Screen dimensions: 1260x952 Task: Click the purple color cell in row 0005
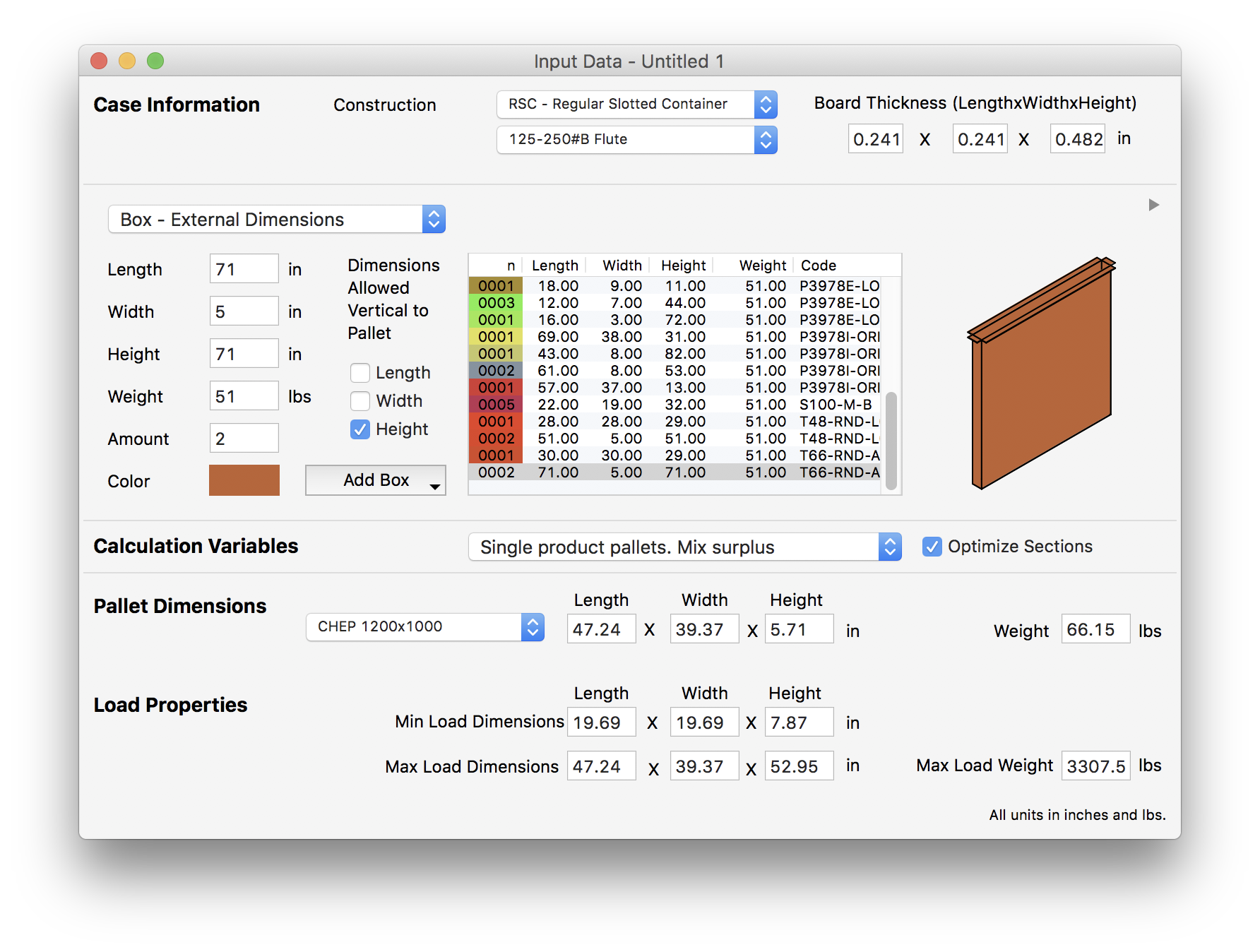click(x=496, y=405)
